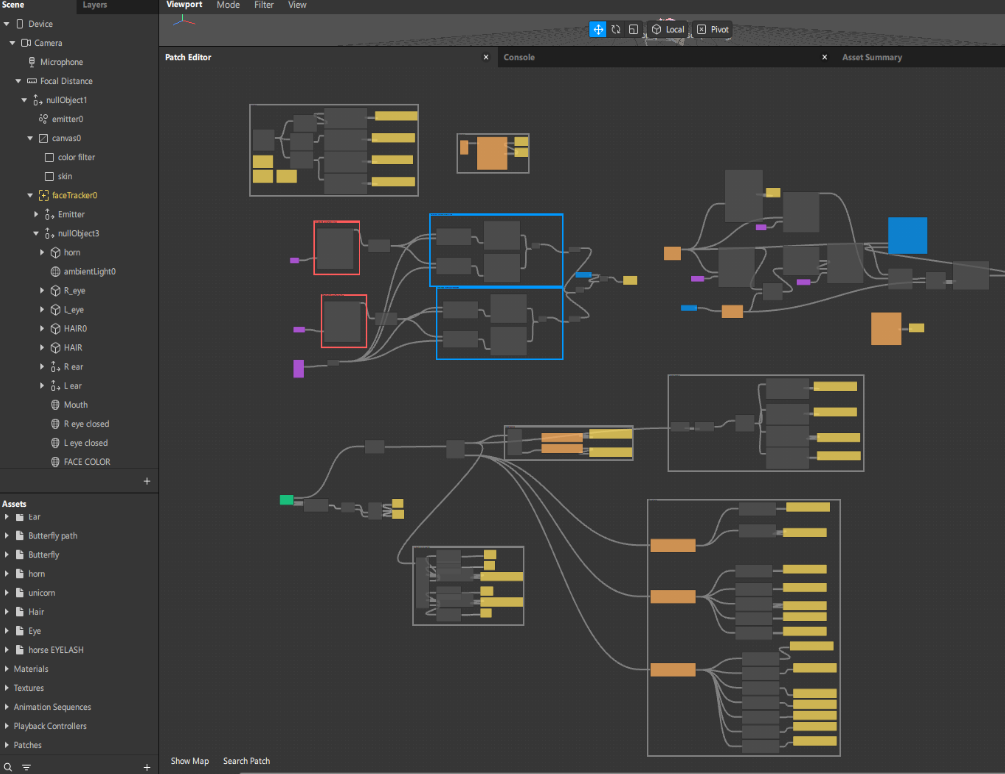The image size is (1005, 774).
Task: Open the Asset Summary tab
Action: coord(872,57)
